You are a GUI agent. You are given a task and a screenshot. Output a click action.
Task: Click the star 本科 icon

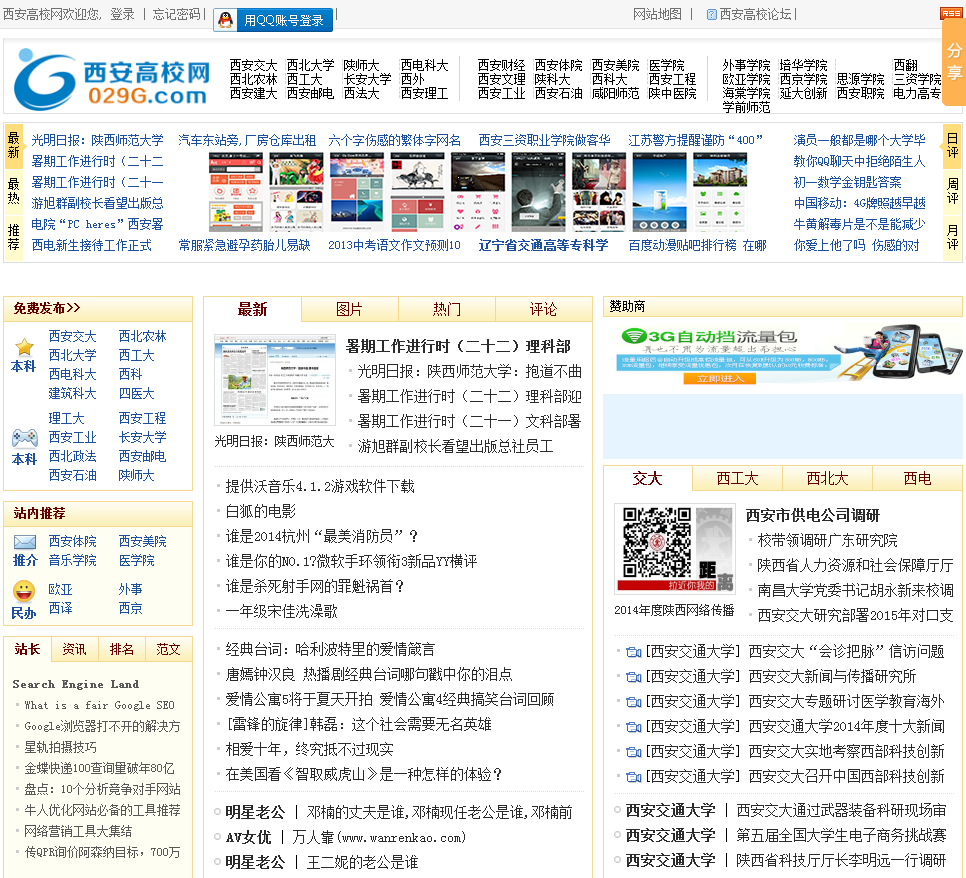(24, 347)
